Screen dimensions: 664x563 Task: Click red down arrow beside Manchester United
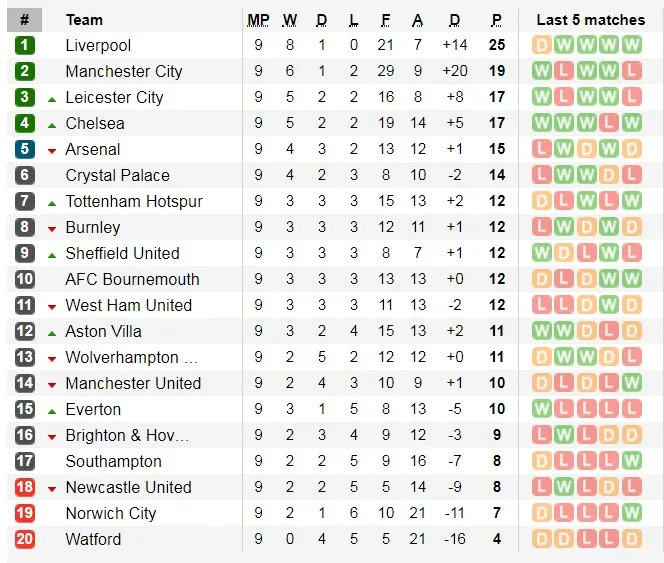[52, 384]
